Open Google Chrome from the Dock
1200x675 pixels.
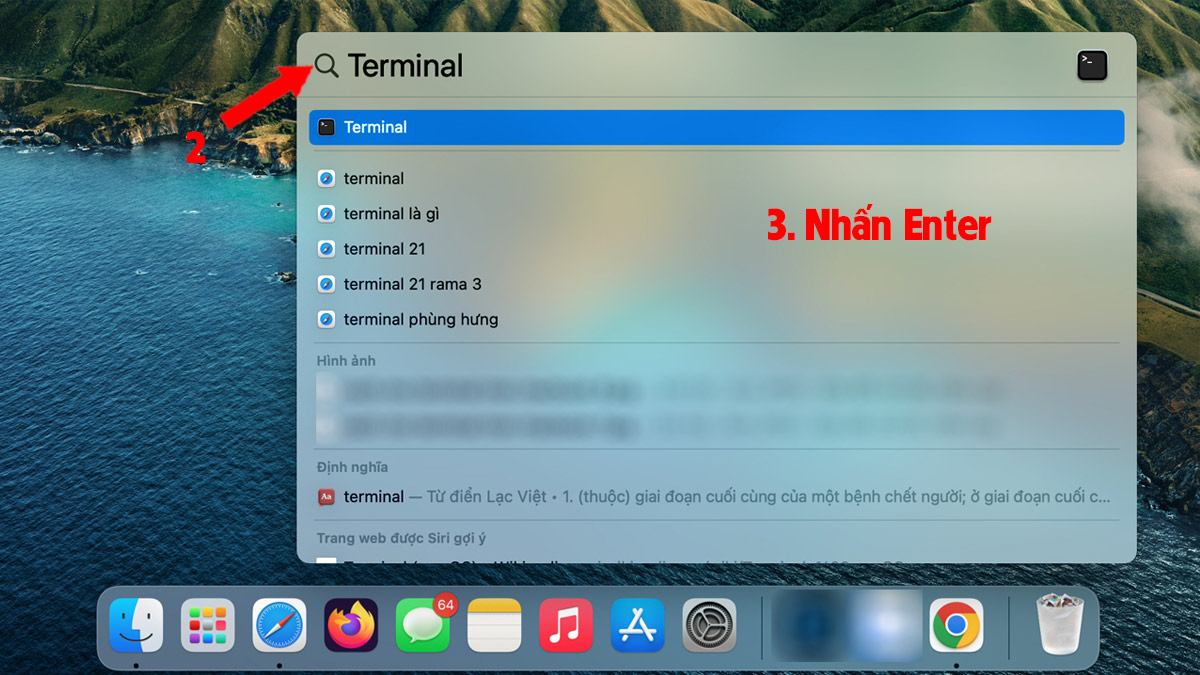pyautogui.click(x=957, y=627)
